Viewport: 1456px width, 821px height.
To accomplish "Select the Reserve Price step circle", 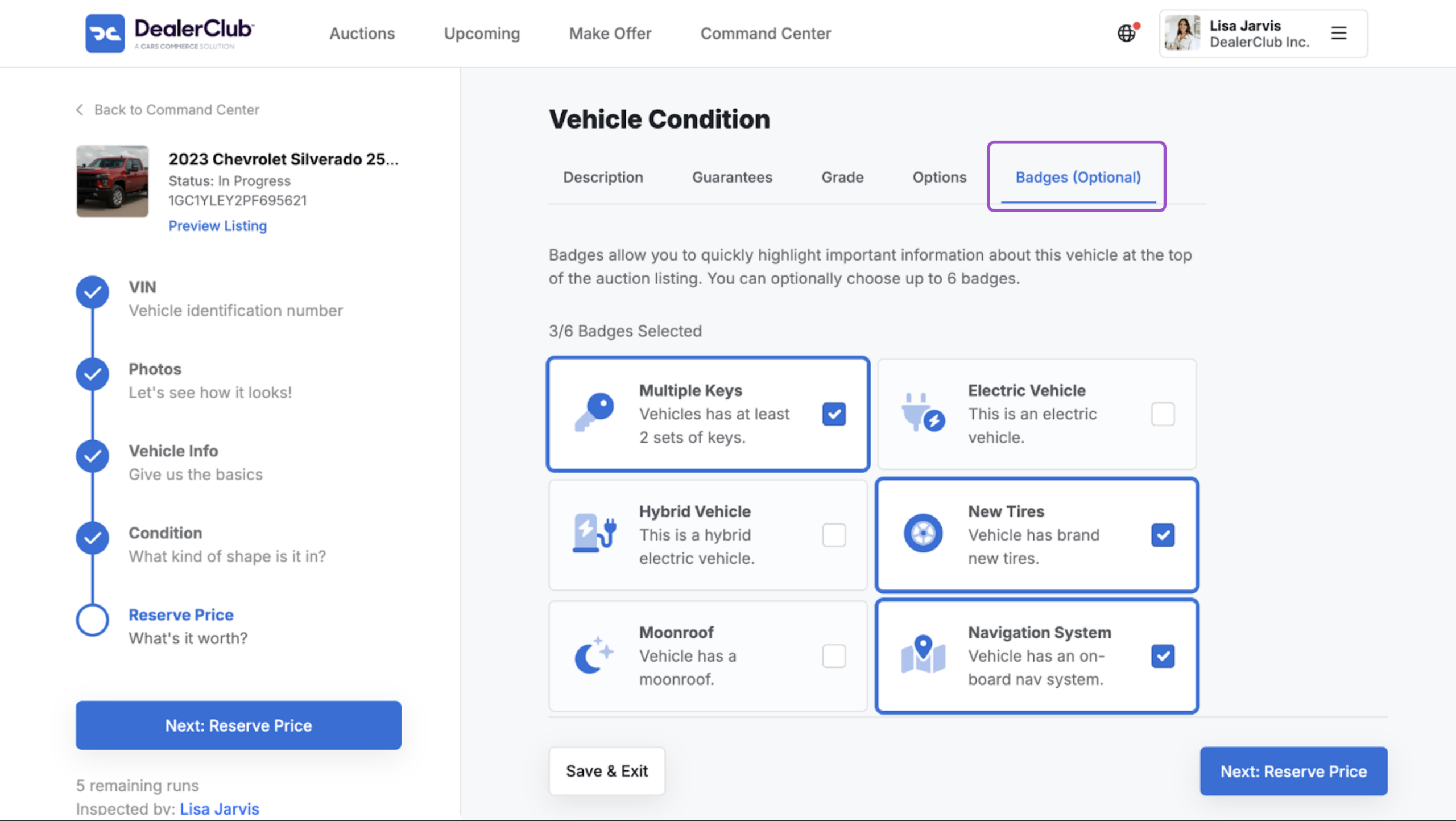I will click(x=93, y=620).
